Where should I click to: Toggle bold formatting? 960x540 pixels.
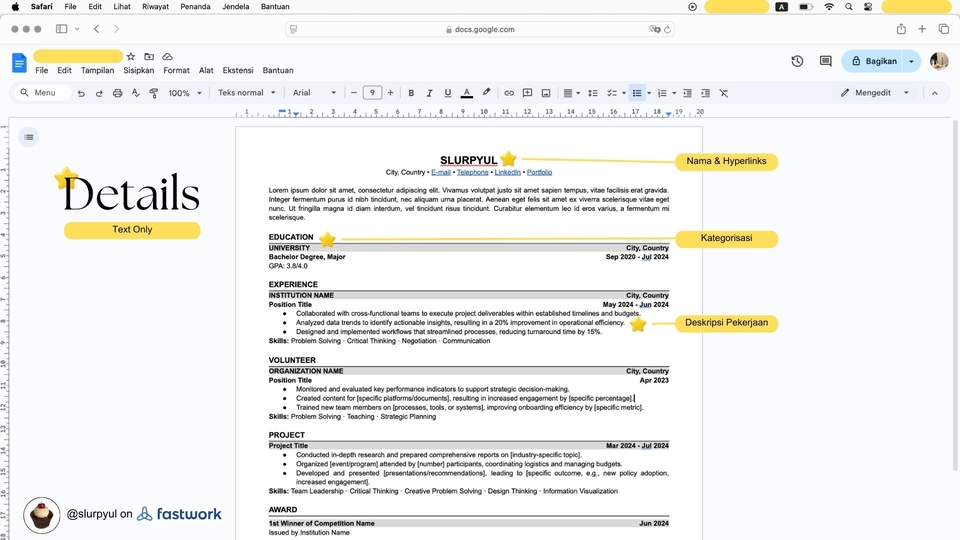411,93
